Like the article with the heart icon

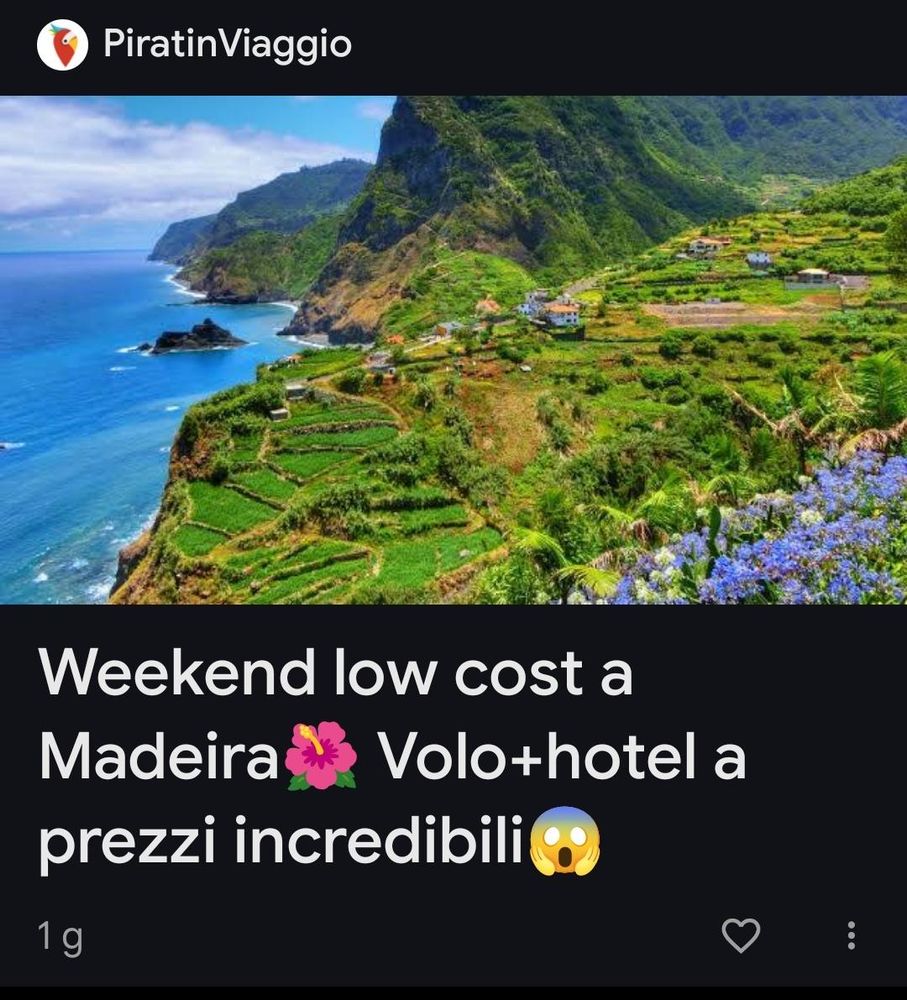point(741,935)
